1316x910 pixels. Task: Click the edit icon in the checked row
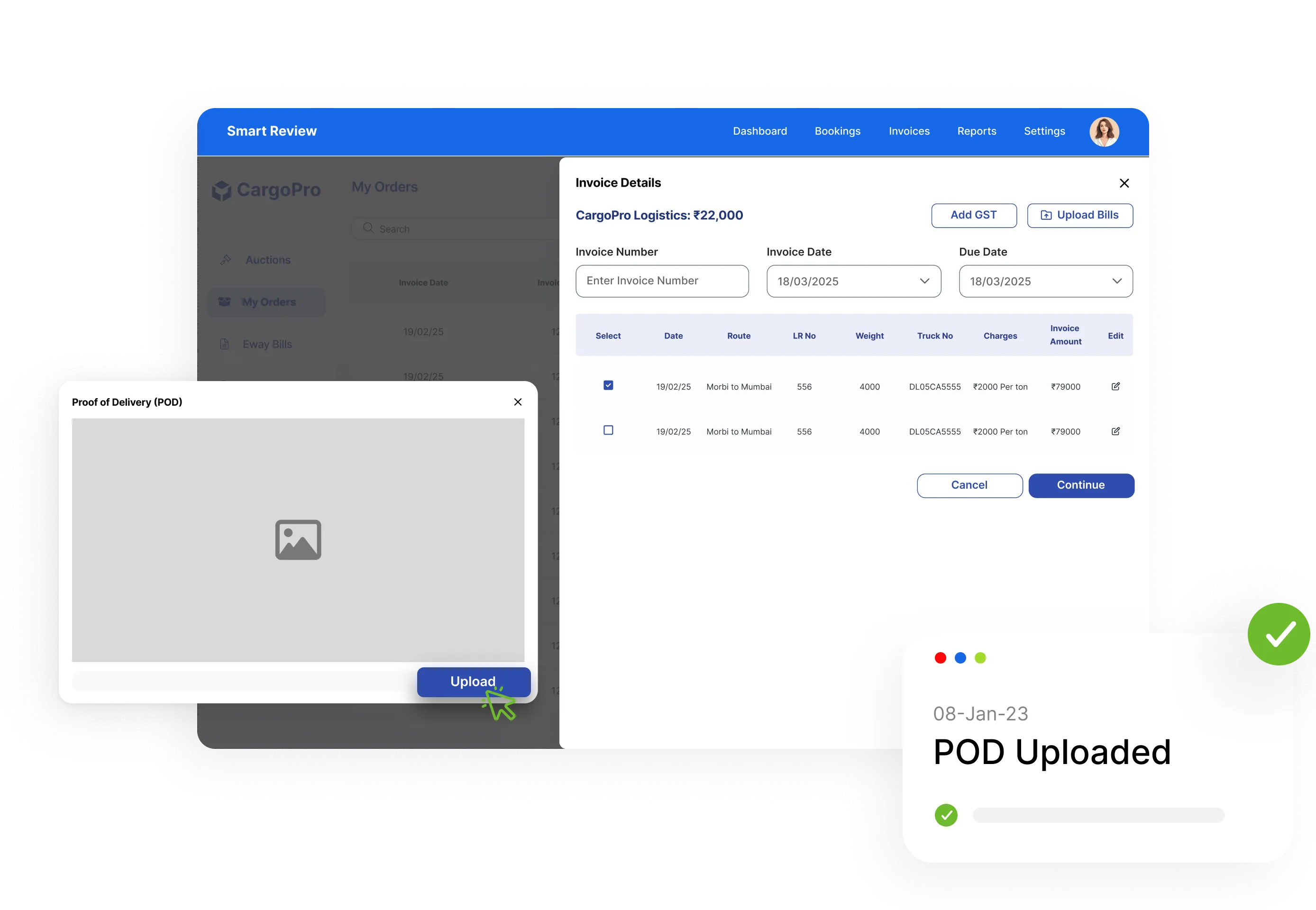(x=1115, y=387)
